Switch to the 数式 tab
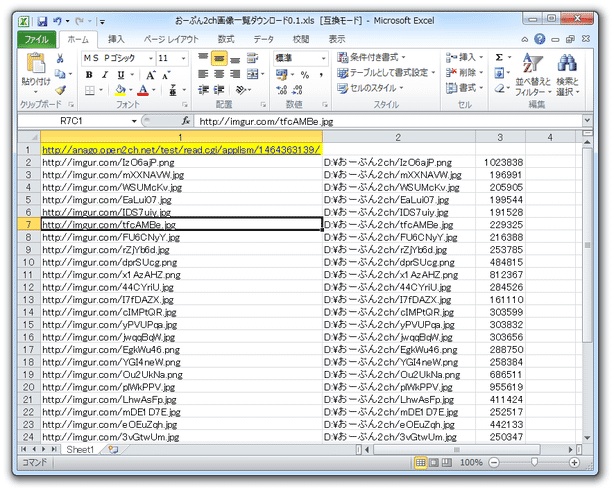Image resolution: width=614 pixels, height=491 pixels. pyautogui.click(x=226, y=39)
